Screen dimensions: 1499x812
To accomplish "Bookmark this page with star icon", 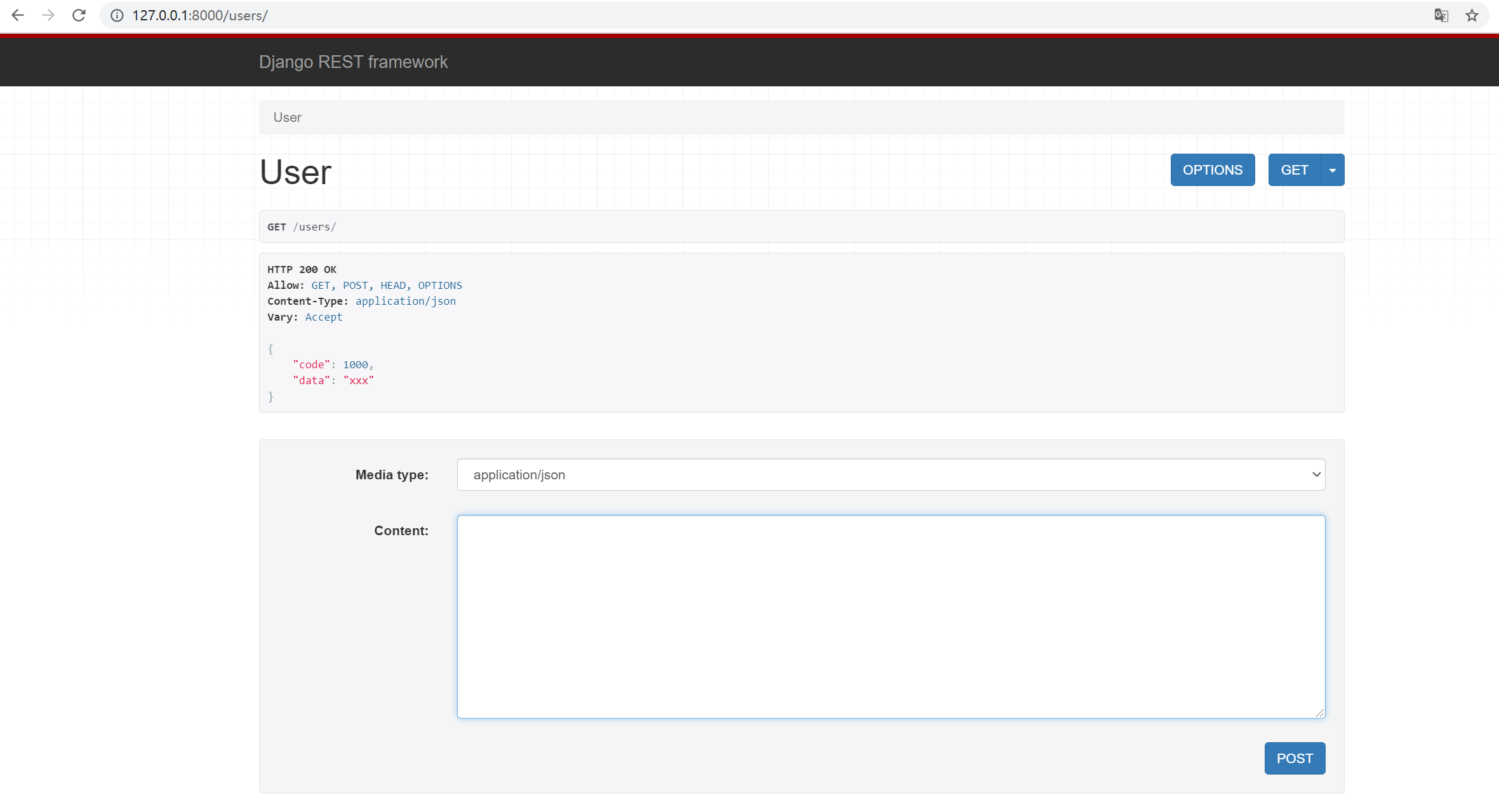I will coord(1472,15).
